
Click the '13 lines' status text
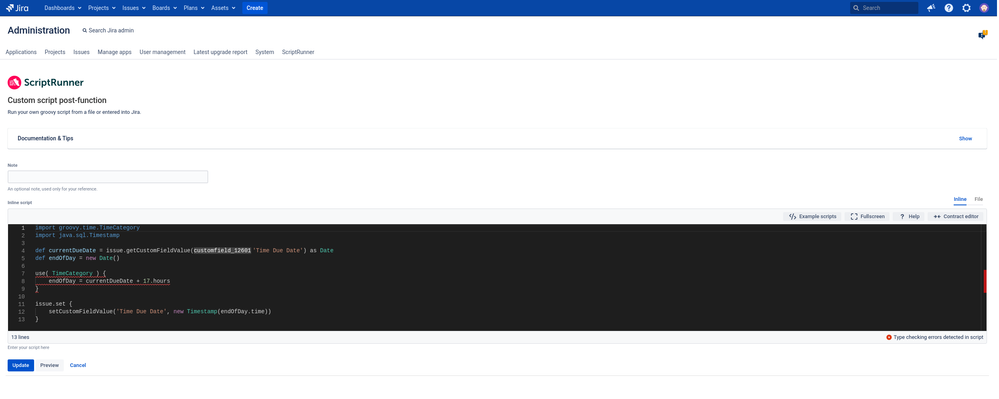[20, 337]
